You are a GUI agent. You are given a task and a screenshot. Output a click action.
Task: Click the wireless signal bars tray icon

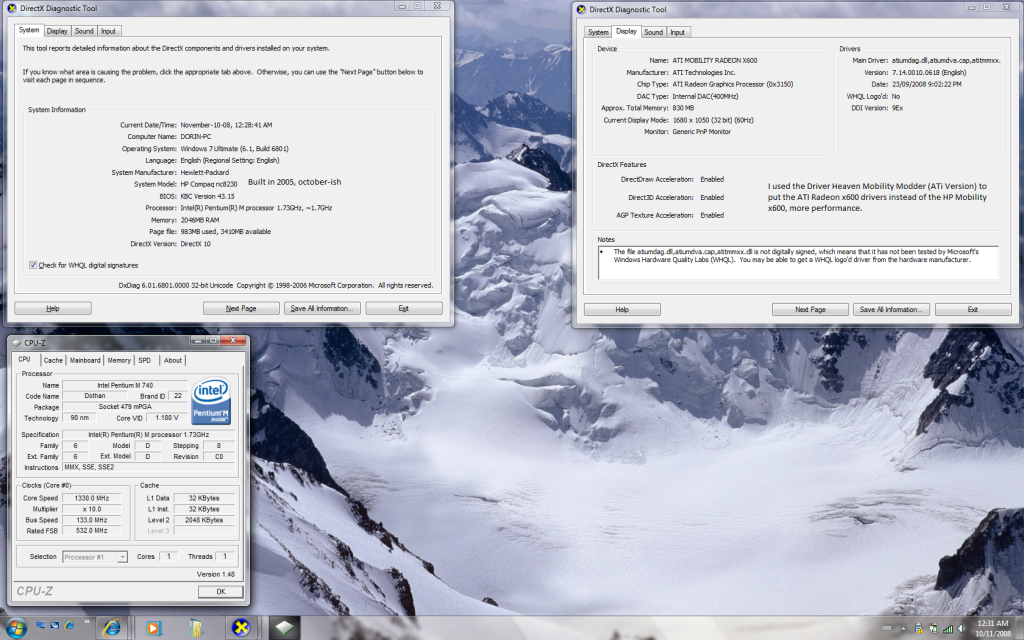[x=948, y=629]
